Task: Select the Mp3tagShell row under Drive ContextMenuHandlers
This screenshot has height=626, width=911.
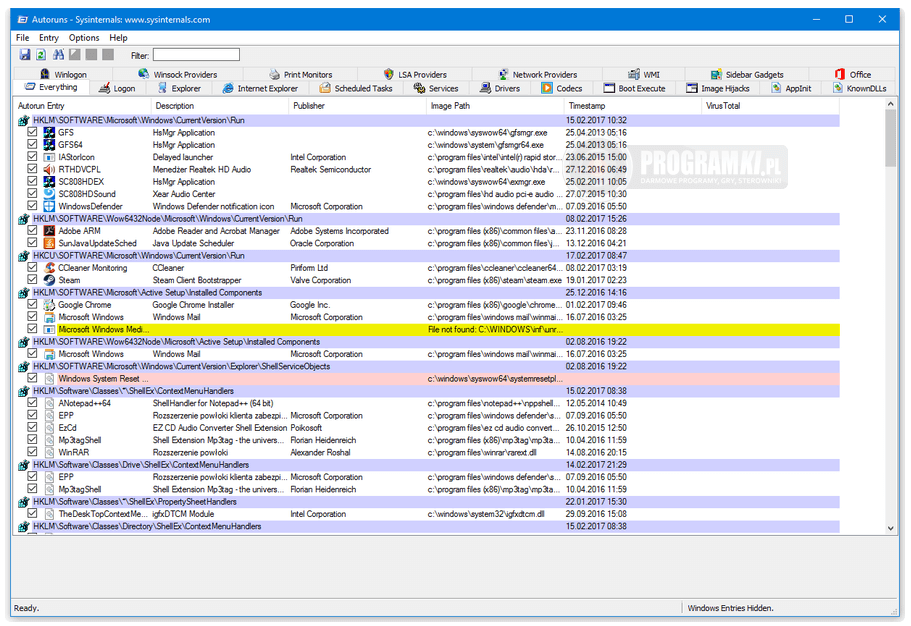Action: pyautogui.click(x=428, y=489)
